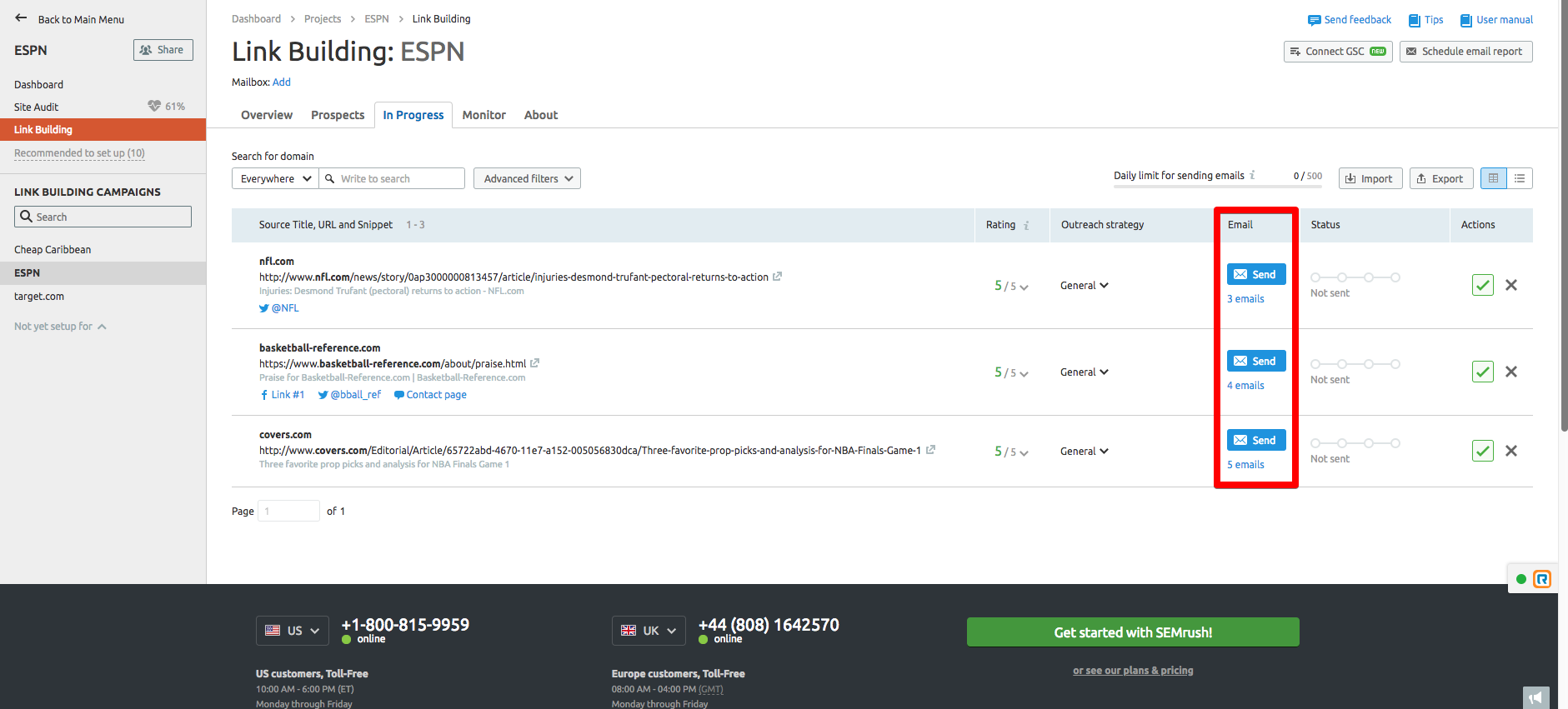Open User manual link
Image resolution: width=1568 pixels, height=709 pixels.
pyautogui.click(x=1496, y=20)
